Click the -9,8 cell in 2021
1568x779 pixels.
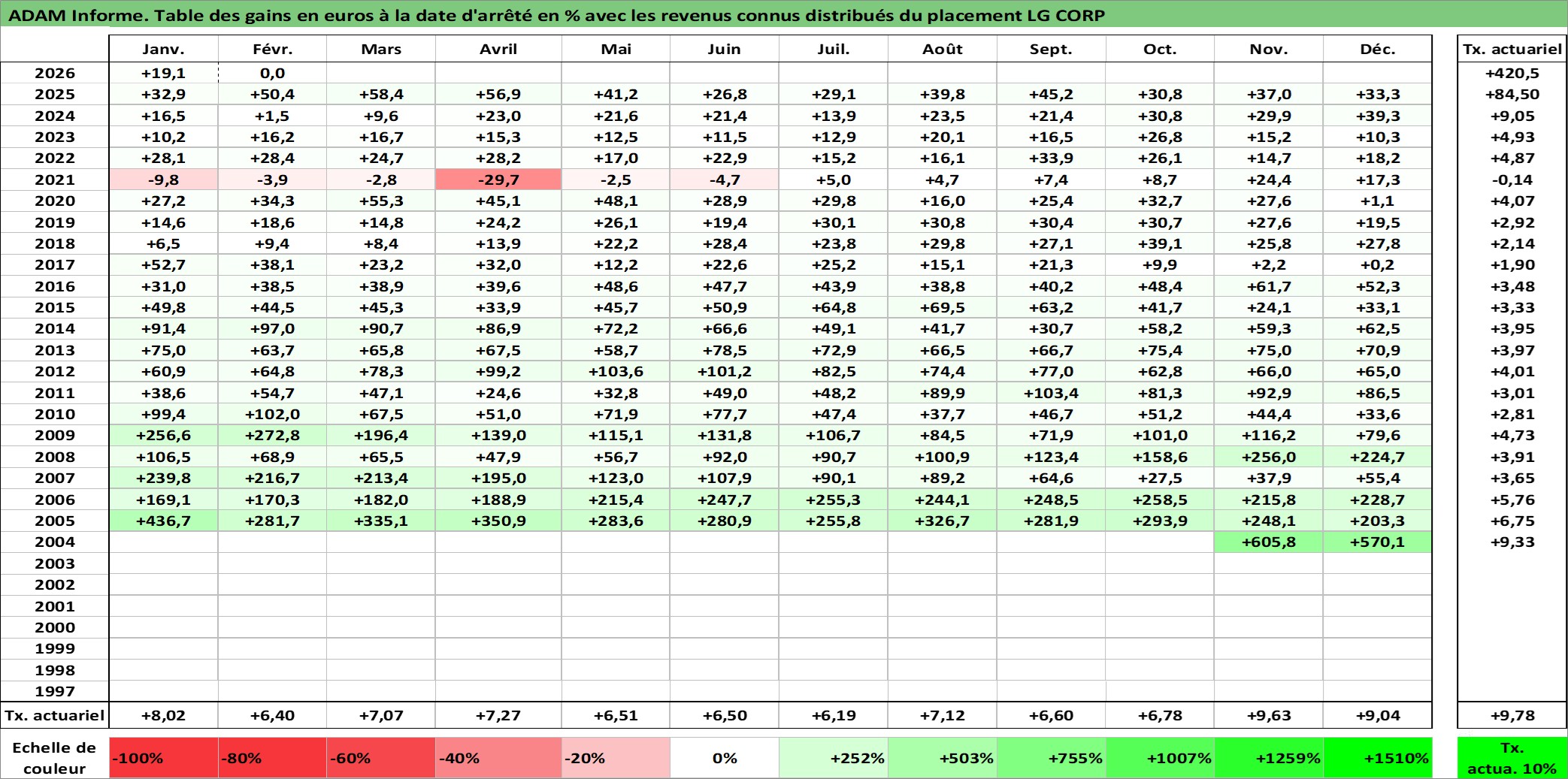163,180
